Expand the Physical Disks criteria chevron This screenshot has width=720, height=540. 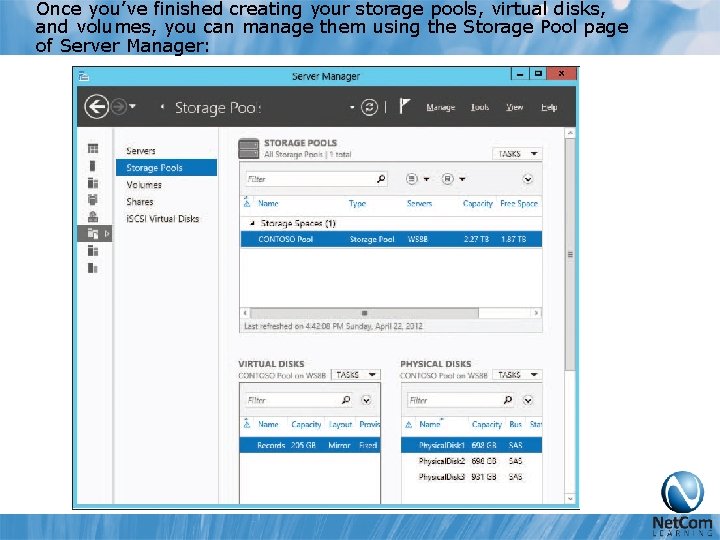coord(528,400)
